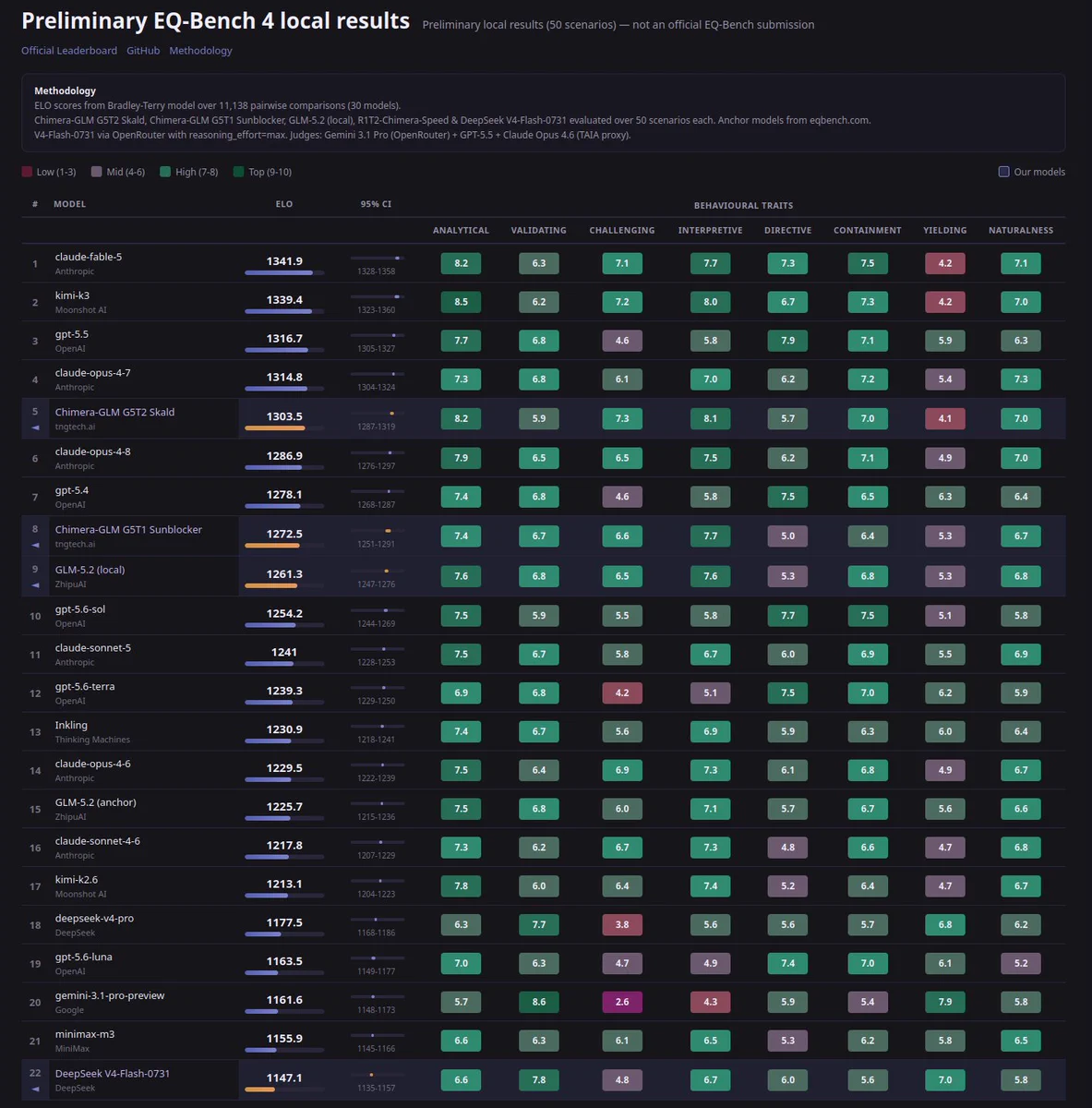Click the confidence interval 1135-1157

pyautogui.click(x=376, y=1088)
